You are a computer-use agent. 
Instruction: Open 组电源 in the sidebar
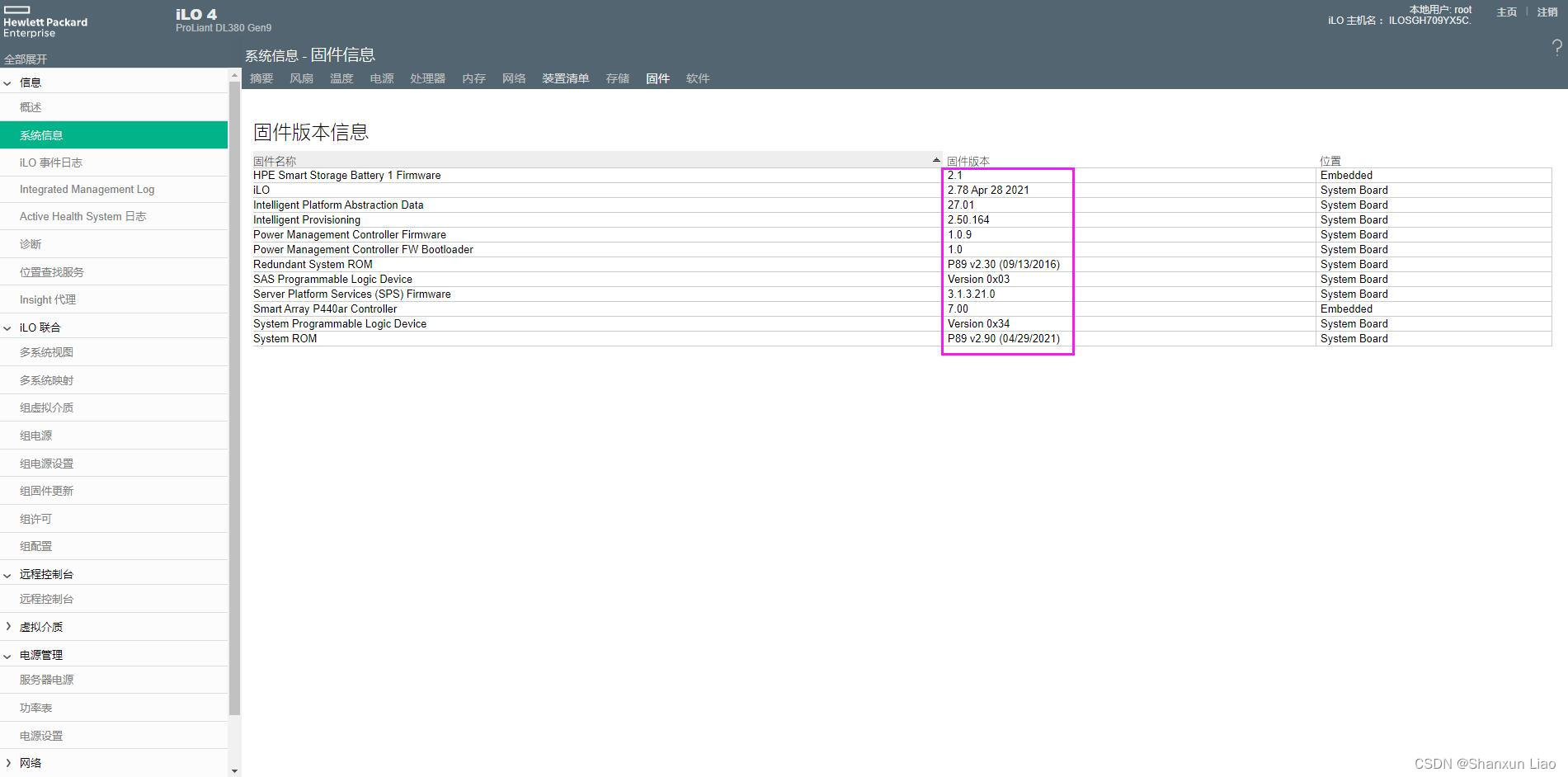coord(114,436)
